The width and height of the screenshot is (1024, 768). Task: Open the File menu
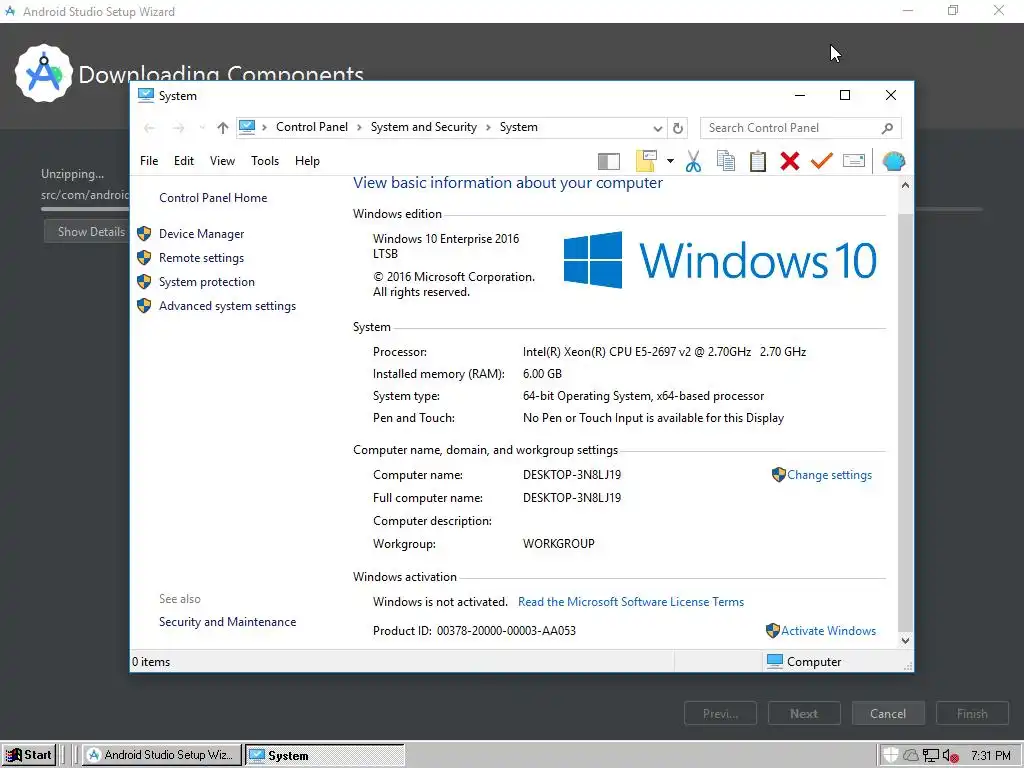pos(149,161)
